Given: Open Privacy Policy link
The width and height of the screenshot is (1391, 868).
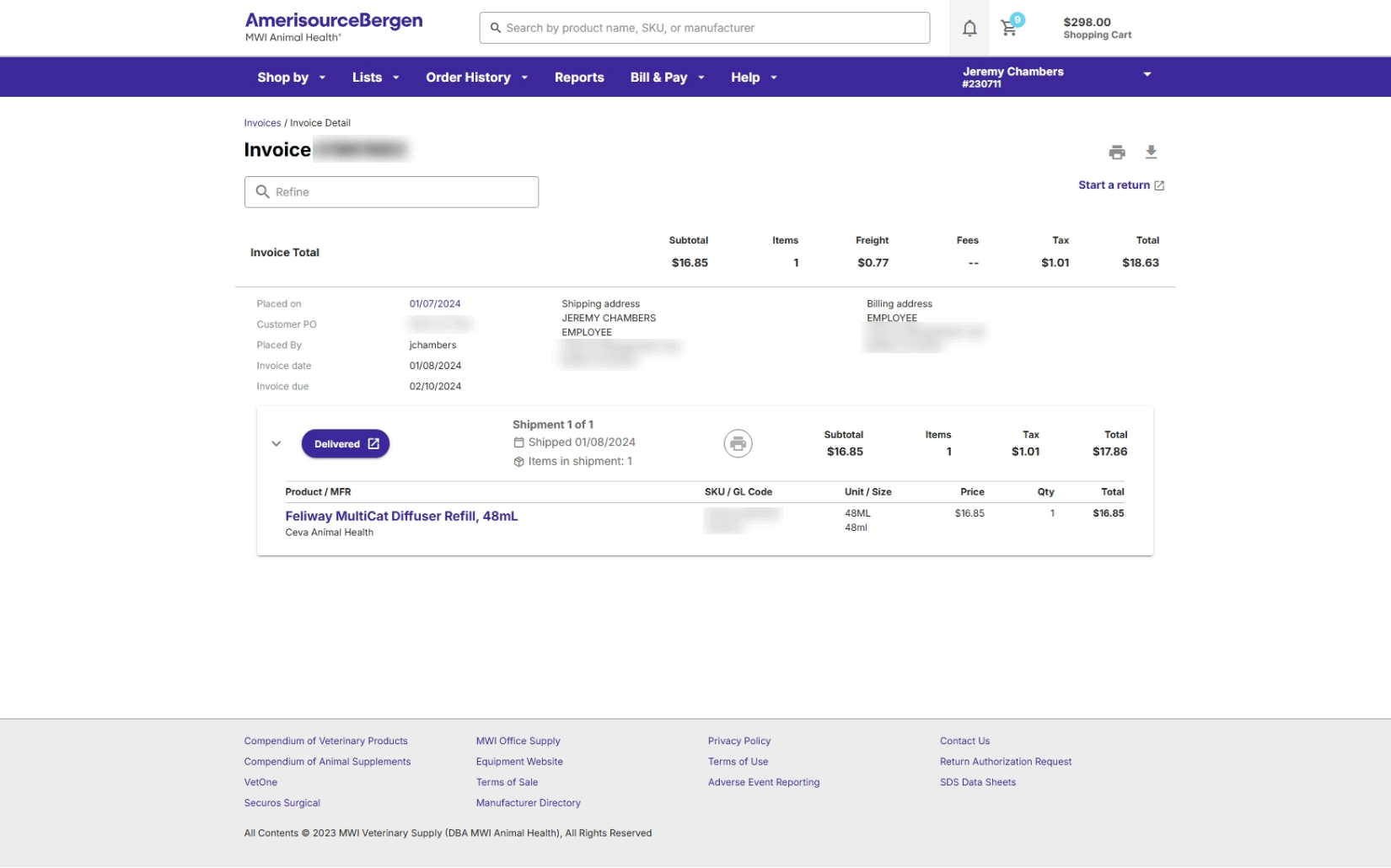Looking at the screenshot, I should [739, 741].
